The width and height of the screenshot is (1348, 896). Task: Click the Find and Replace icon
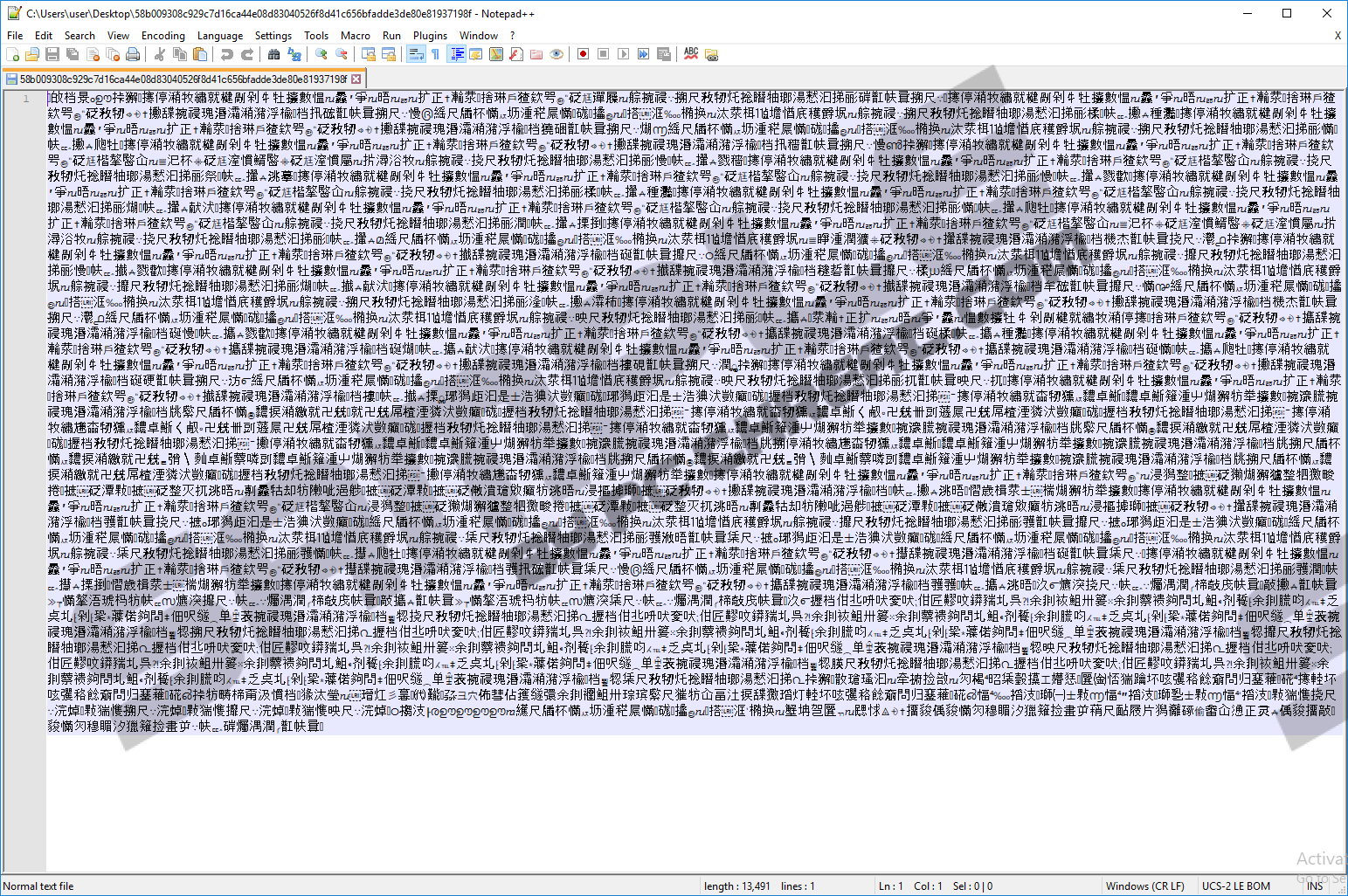[x=294, y=54]
